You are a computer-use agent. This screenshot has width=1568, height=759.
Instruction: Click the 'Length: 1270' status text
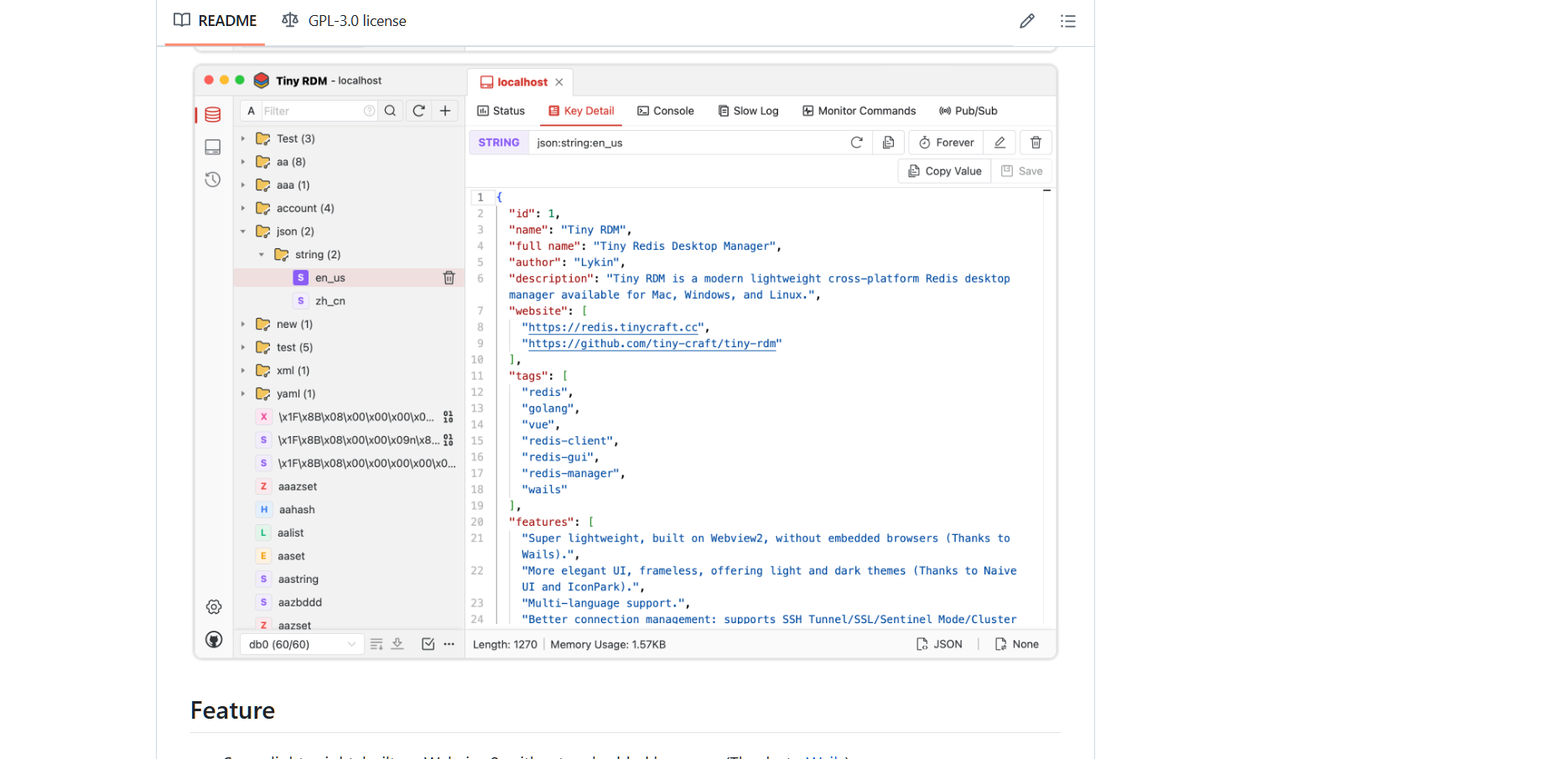(505, 644)
